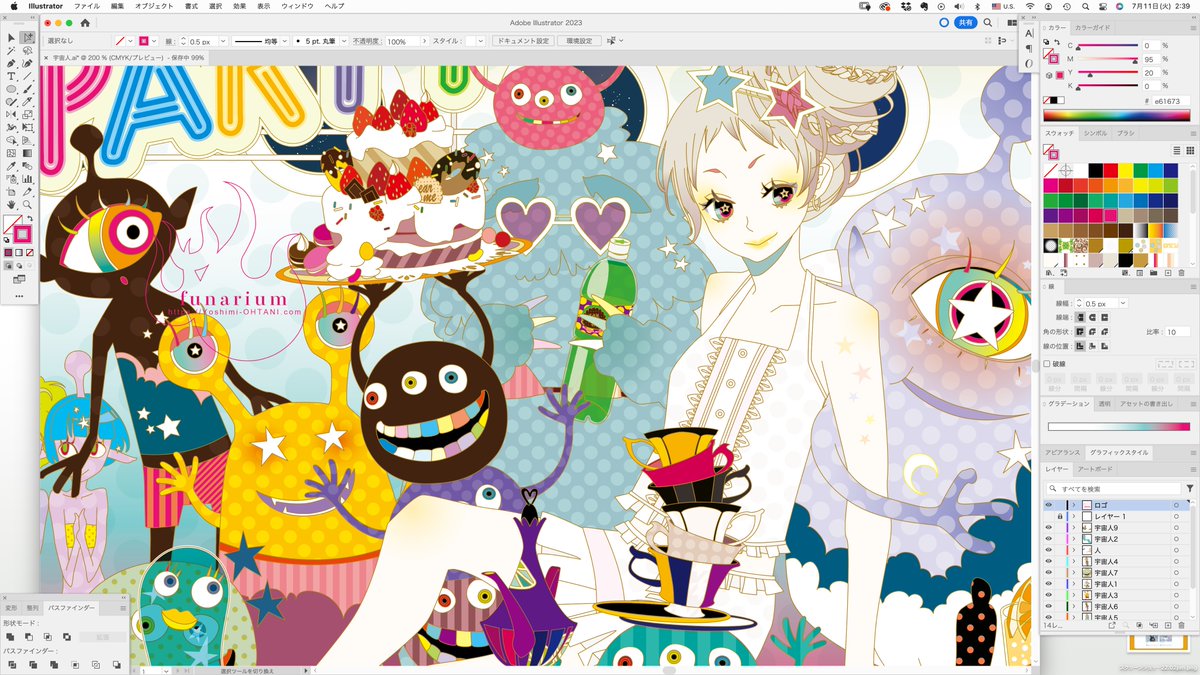Align stroke to center icon
The image size is (1200, 675).
(x=1080, y=346)
